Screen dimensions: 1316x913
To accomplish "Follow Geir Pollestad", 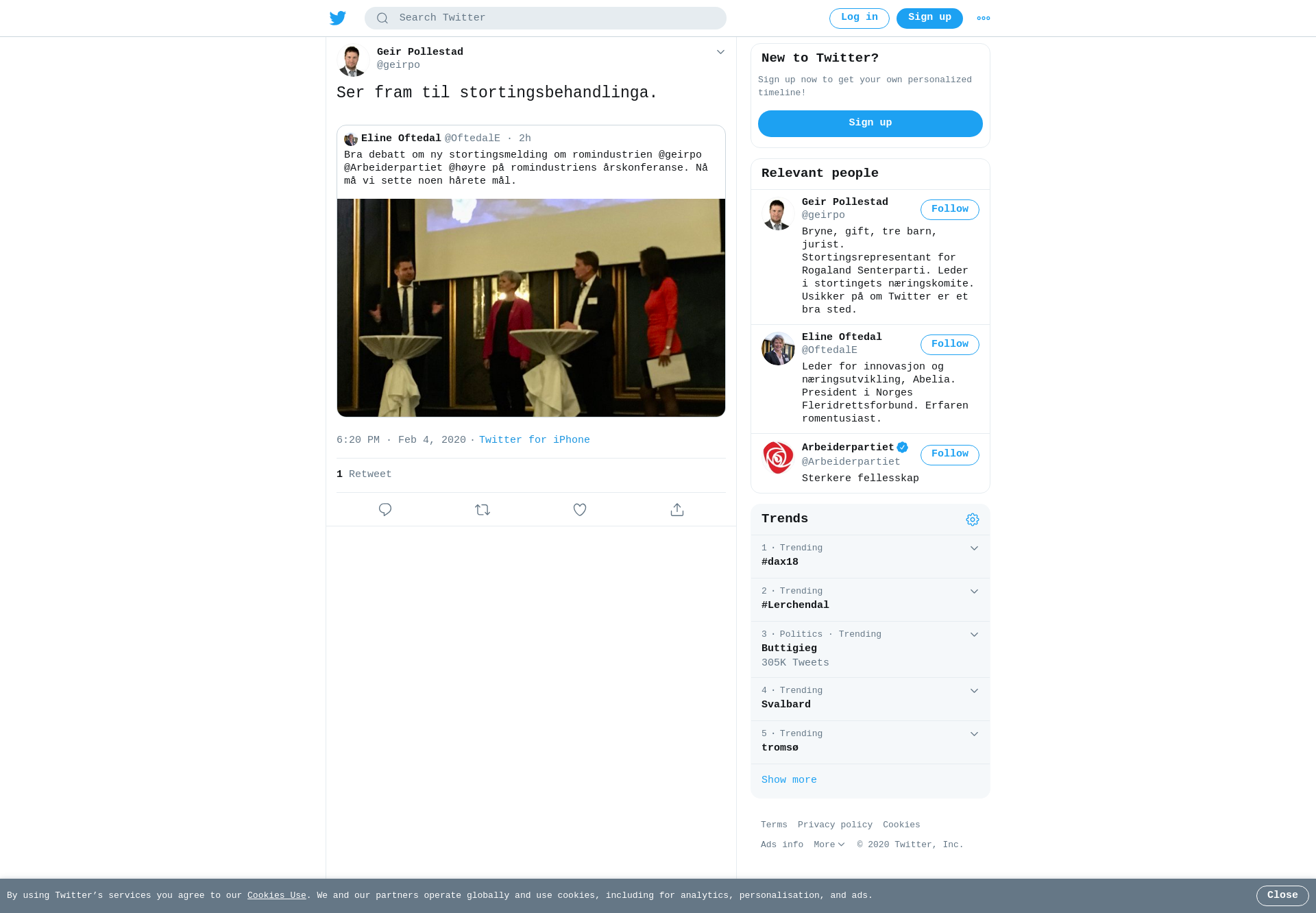I will (x=950, y=210).
